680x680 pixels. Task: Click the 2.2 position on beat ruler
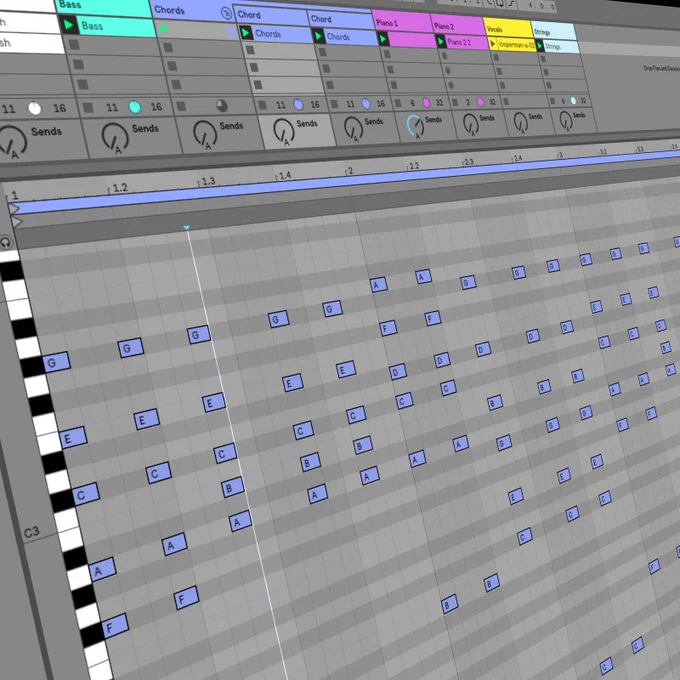[x=414, y=166]
